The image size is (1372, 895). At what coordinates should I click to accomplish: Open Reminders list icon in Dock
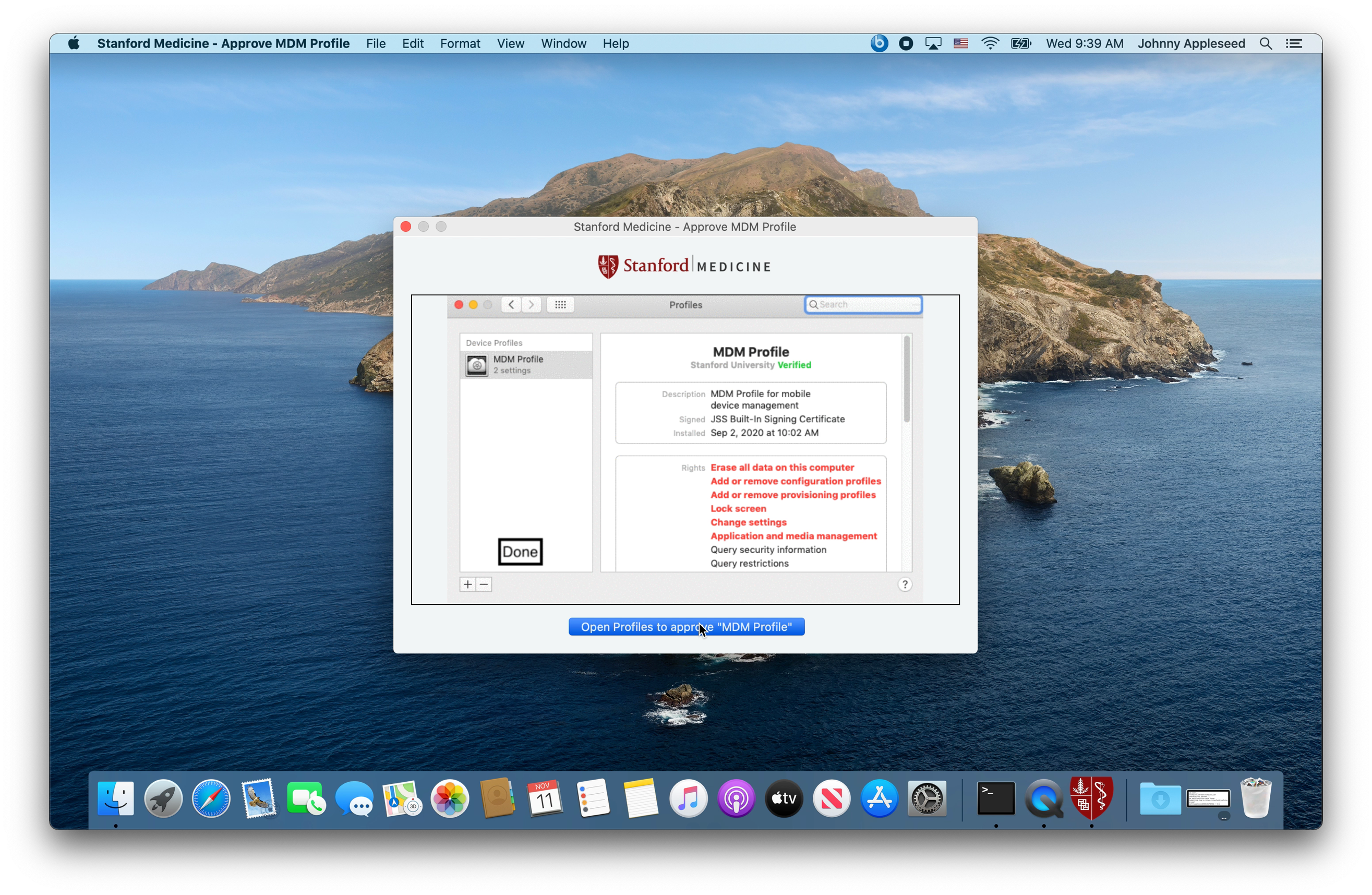(593, 798)
